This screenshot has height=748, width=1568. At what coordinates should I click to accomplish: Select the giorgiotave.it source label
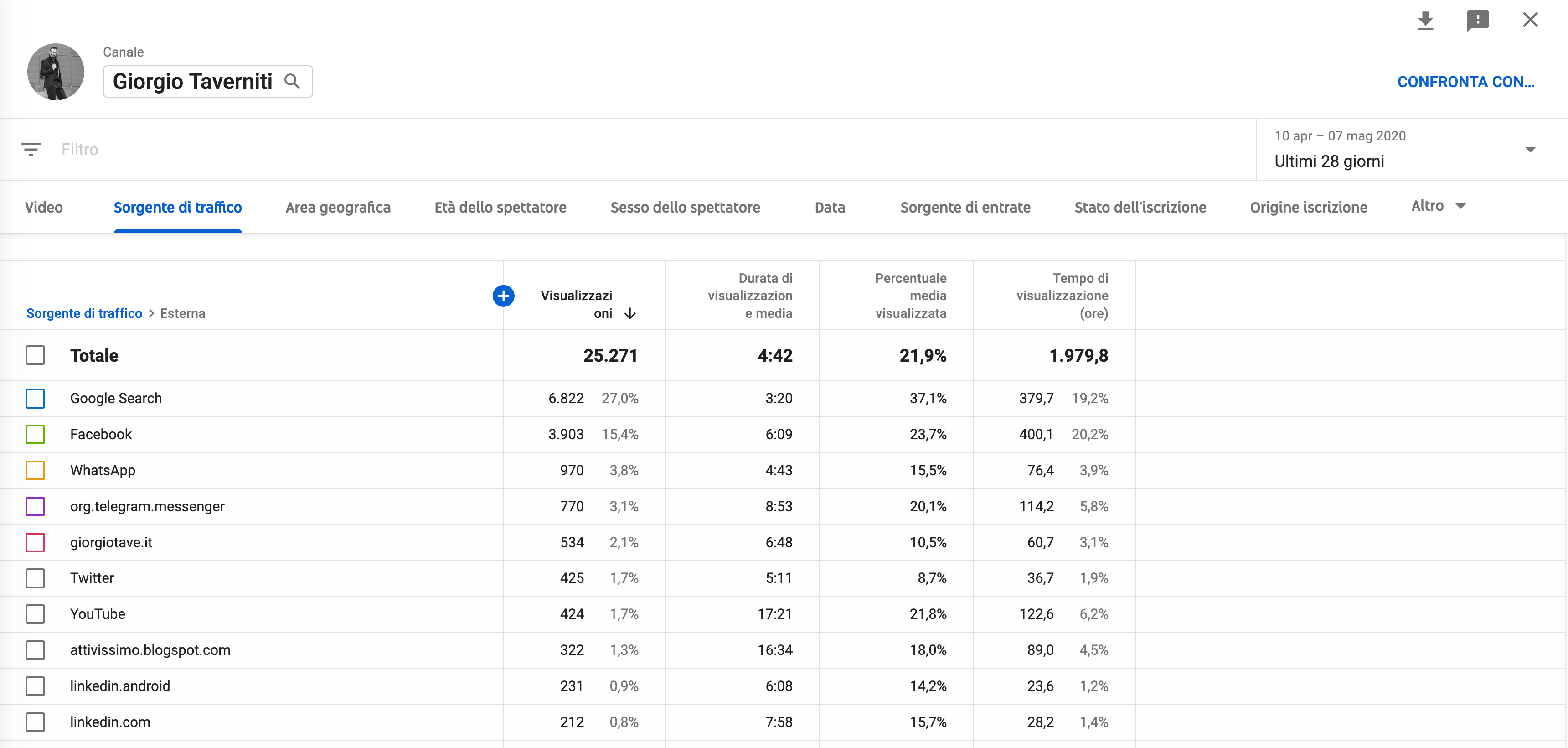point(111,542)
